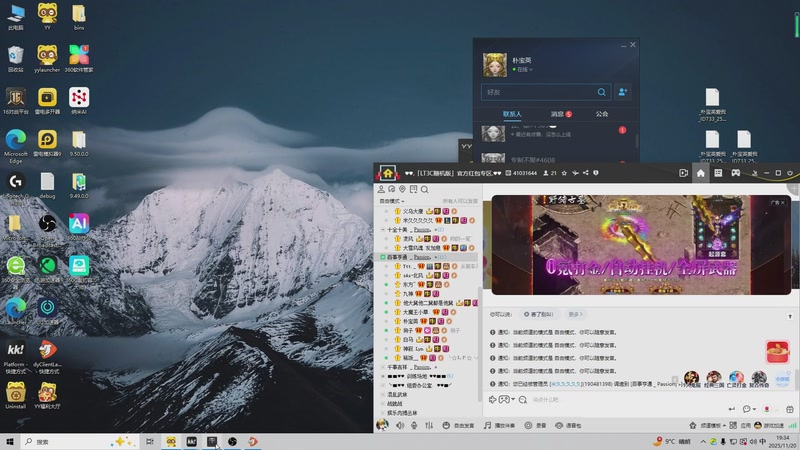Expand the 混乱武林 channel node
Screen dimensions: 800x450
[383, 394]
